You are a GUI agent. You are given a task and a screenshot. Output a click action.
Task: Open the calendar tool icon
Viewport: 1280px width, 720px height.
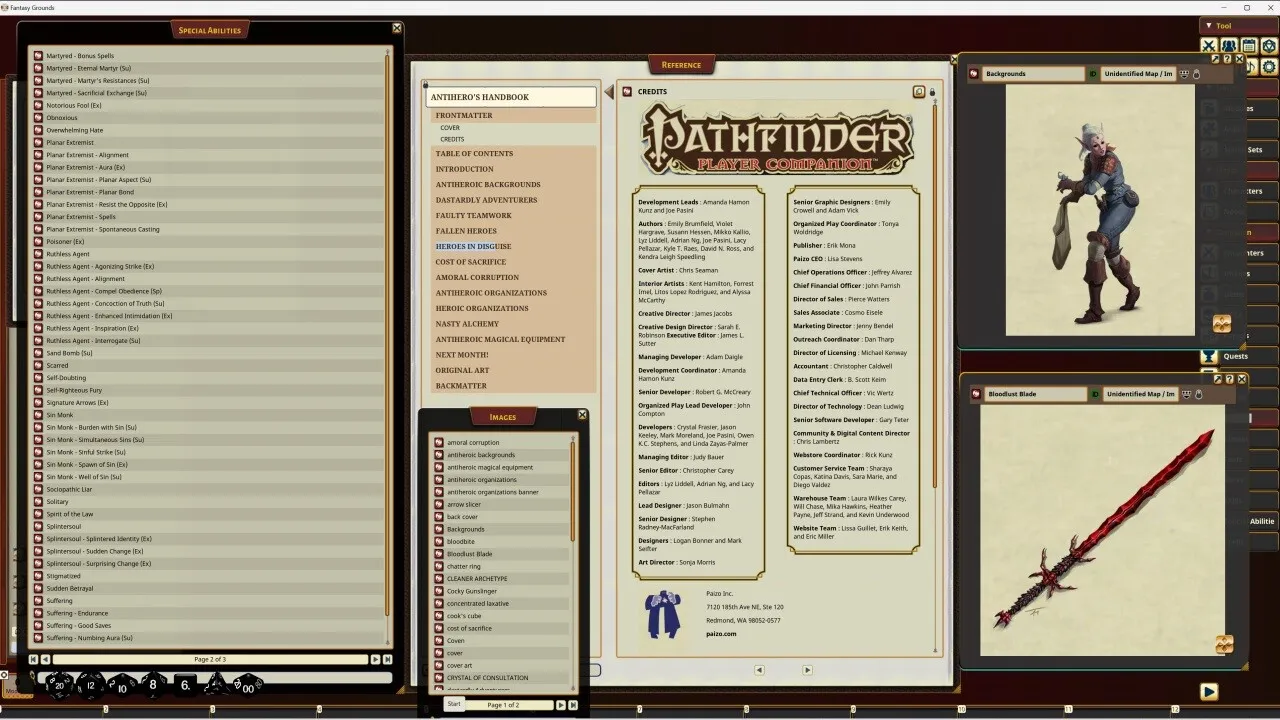click(1249, 46)
